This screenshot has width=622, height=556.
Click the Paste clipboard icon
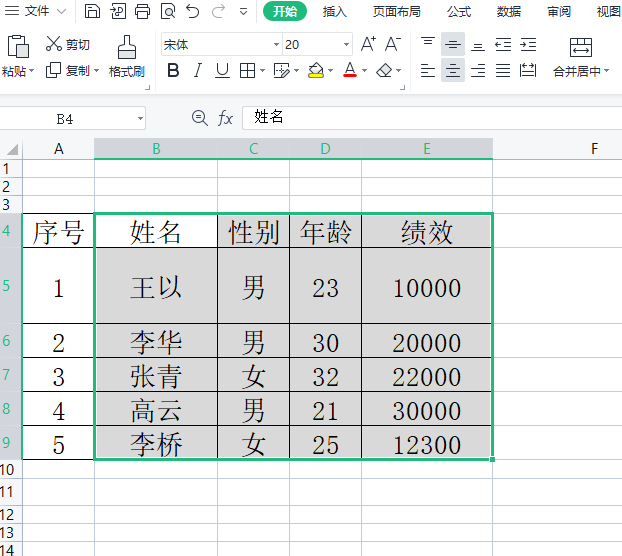click(18, 46)
